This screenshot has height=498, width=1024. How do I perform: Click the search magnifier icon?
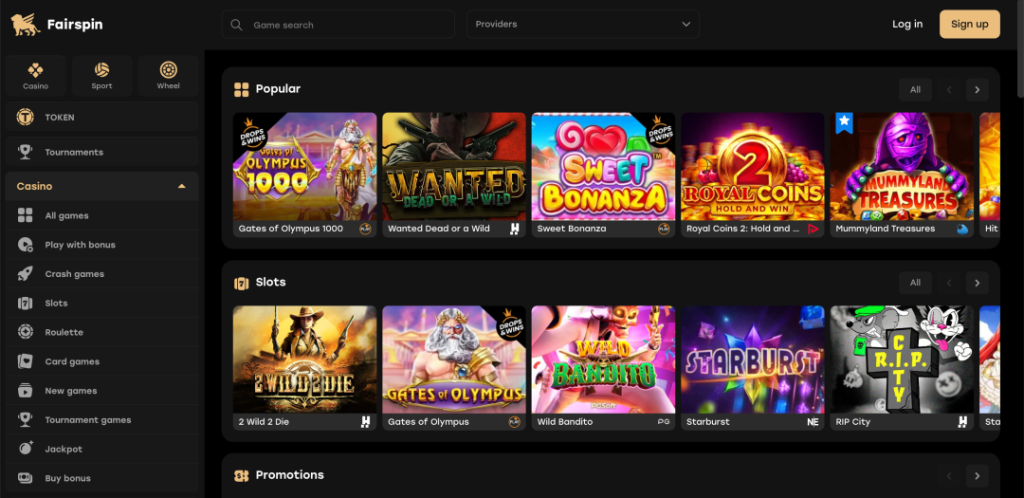pos(236,25)
